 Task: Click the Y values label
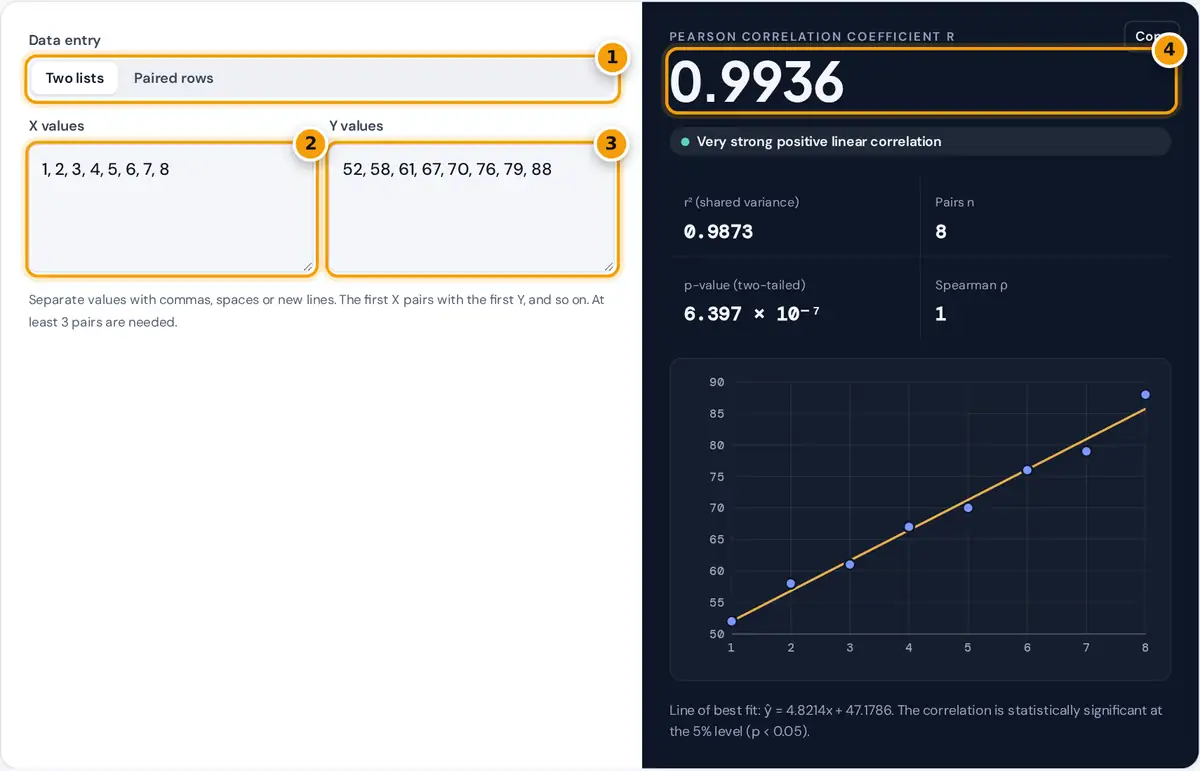point(357,126)
